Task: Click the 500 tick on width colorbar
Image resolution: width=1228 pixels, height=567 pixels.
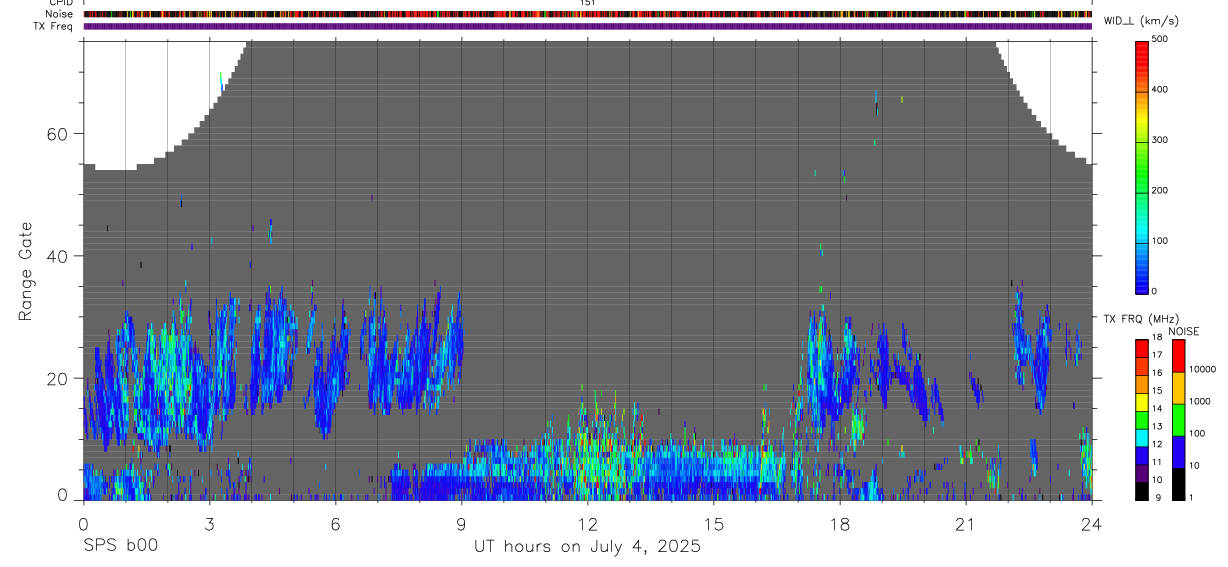Action: click(x=1161, y=39)
